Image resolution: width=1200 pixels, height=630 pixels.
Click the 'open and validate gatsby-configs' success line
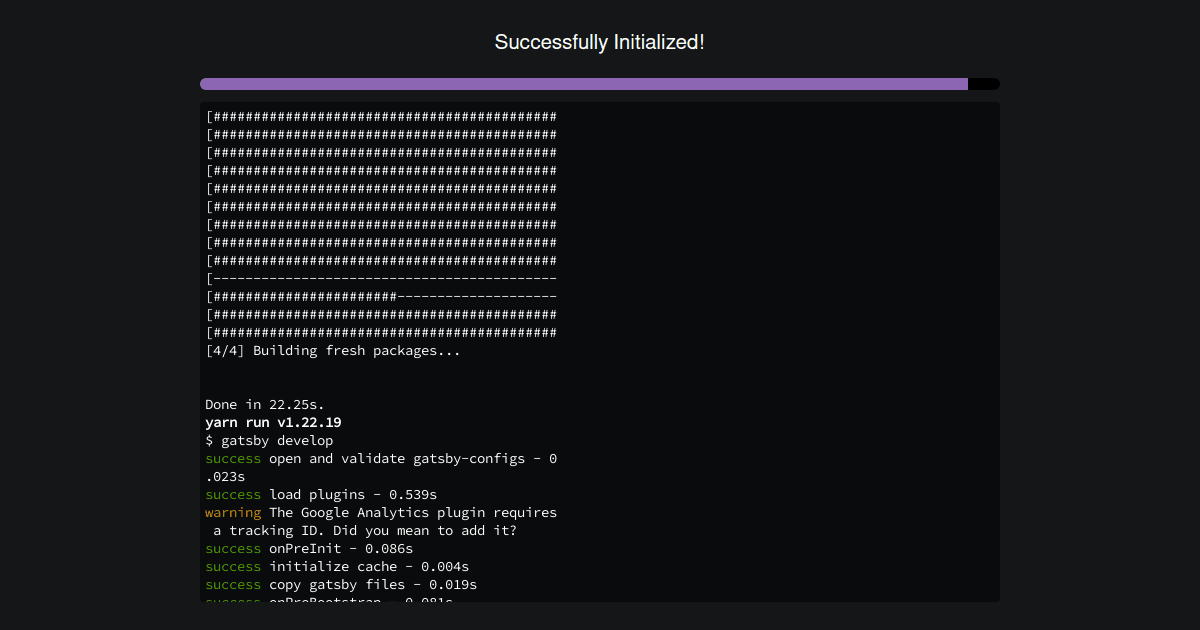[x=380, y=458]
